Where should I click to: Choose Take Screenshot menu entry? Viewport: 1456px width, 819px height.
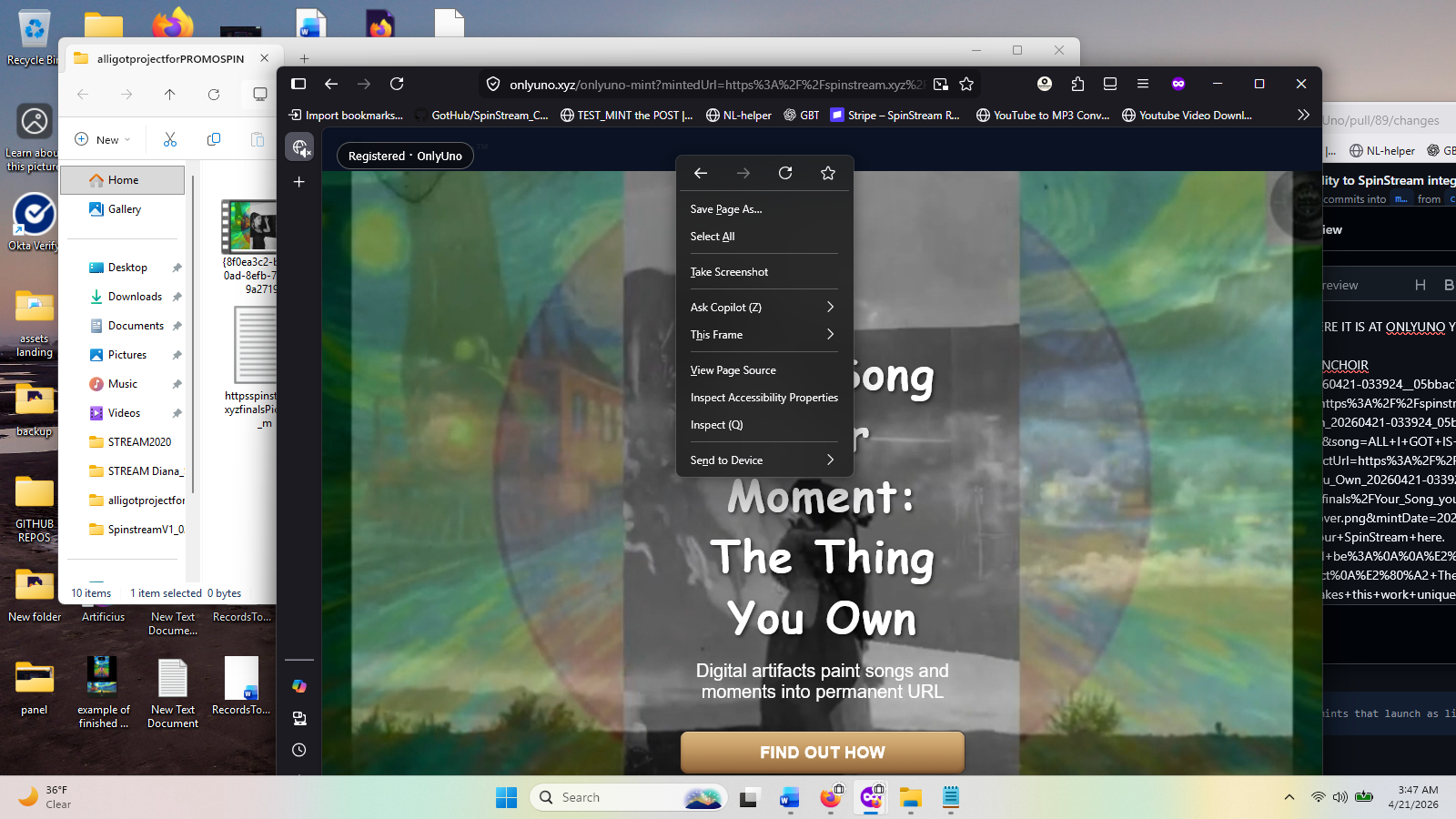coord(763,272)
